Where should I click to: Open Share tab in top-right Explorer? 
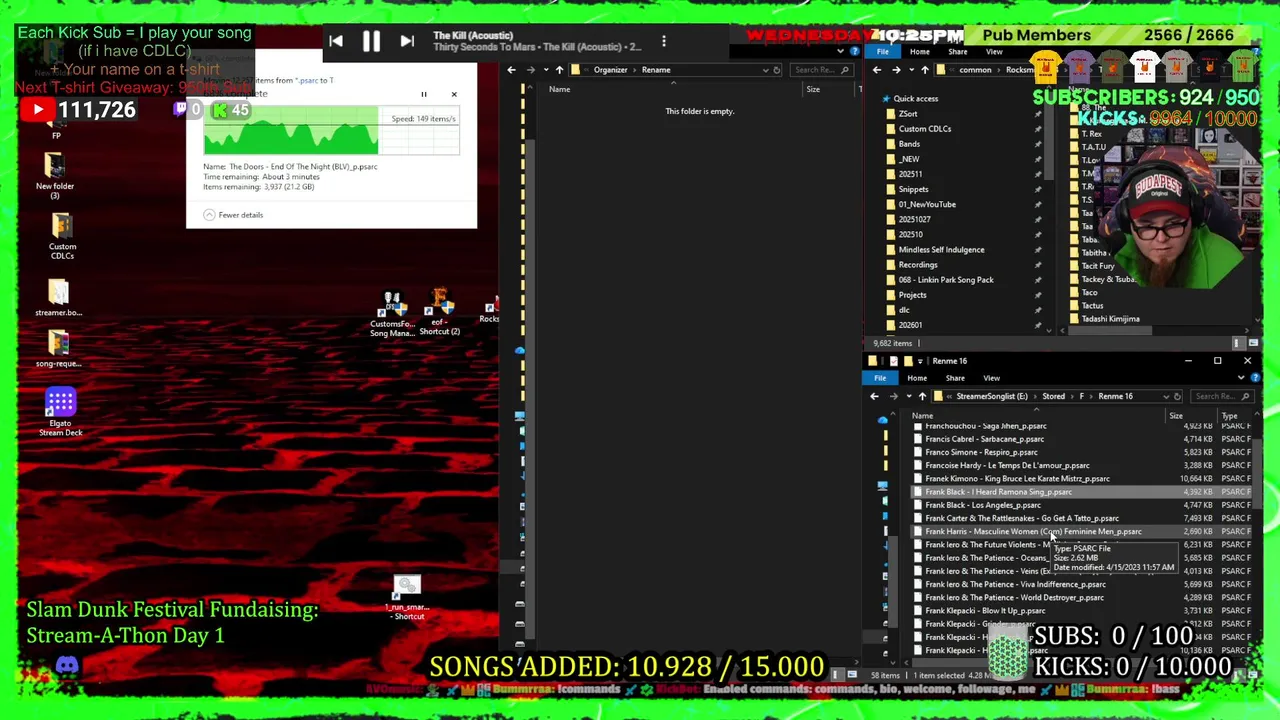[x=957, y=52]
